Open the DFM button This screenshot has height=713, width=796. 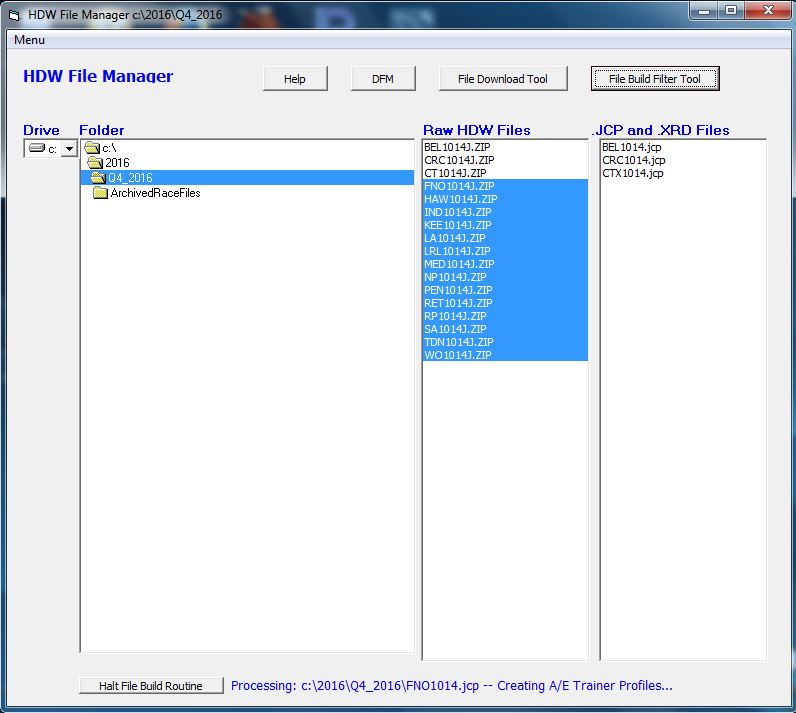pos(383,79)
